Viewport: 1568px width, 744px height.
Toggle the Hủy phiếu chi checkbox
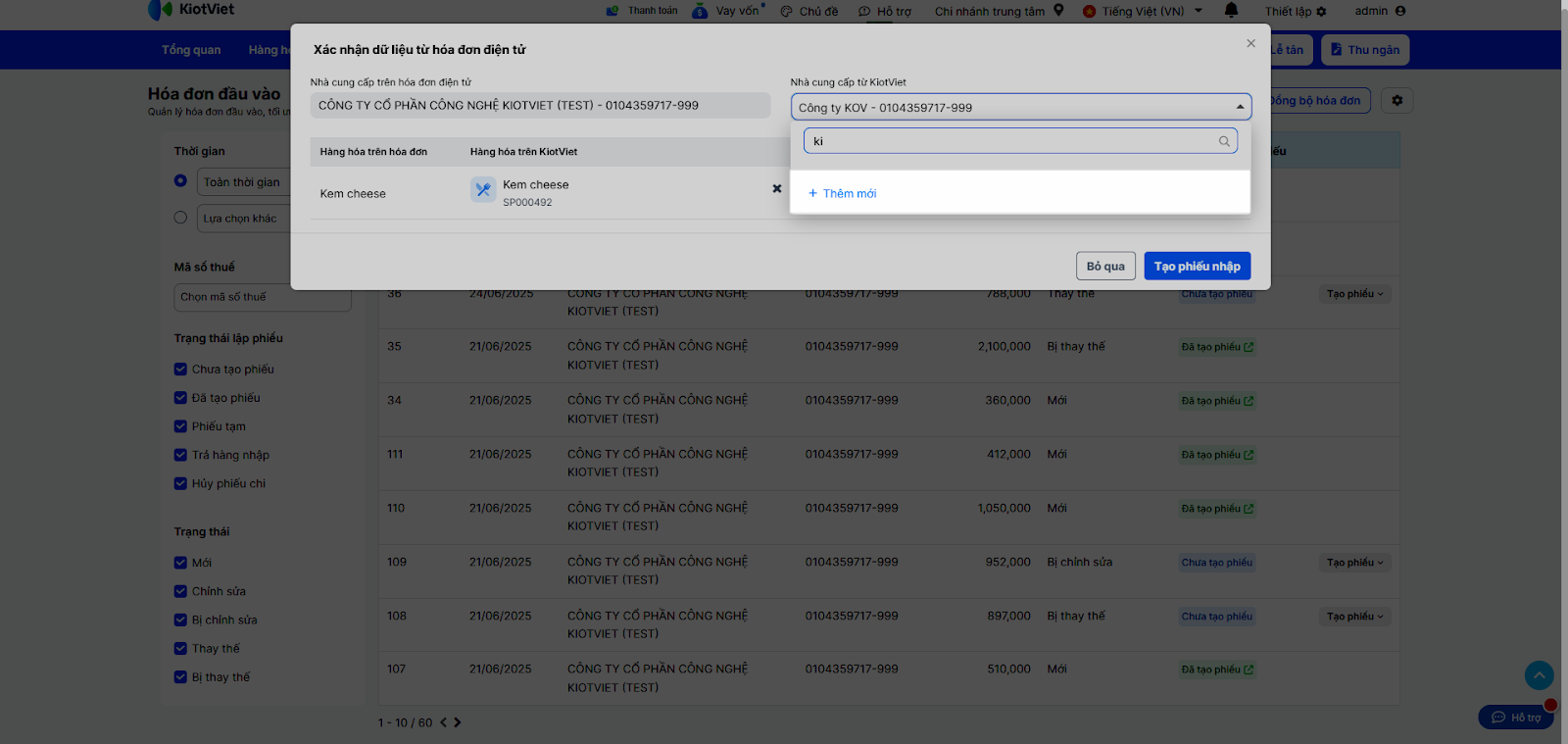[180, 483]
